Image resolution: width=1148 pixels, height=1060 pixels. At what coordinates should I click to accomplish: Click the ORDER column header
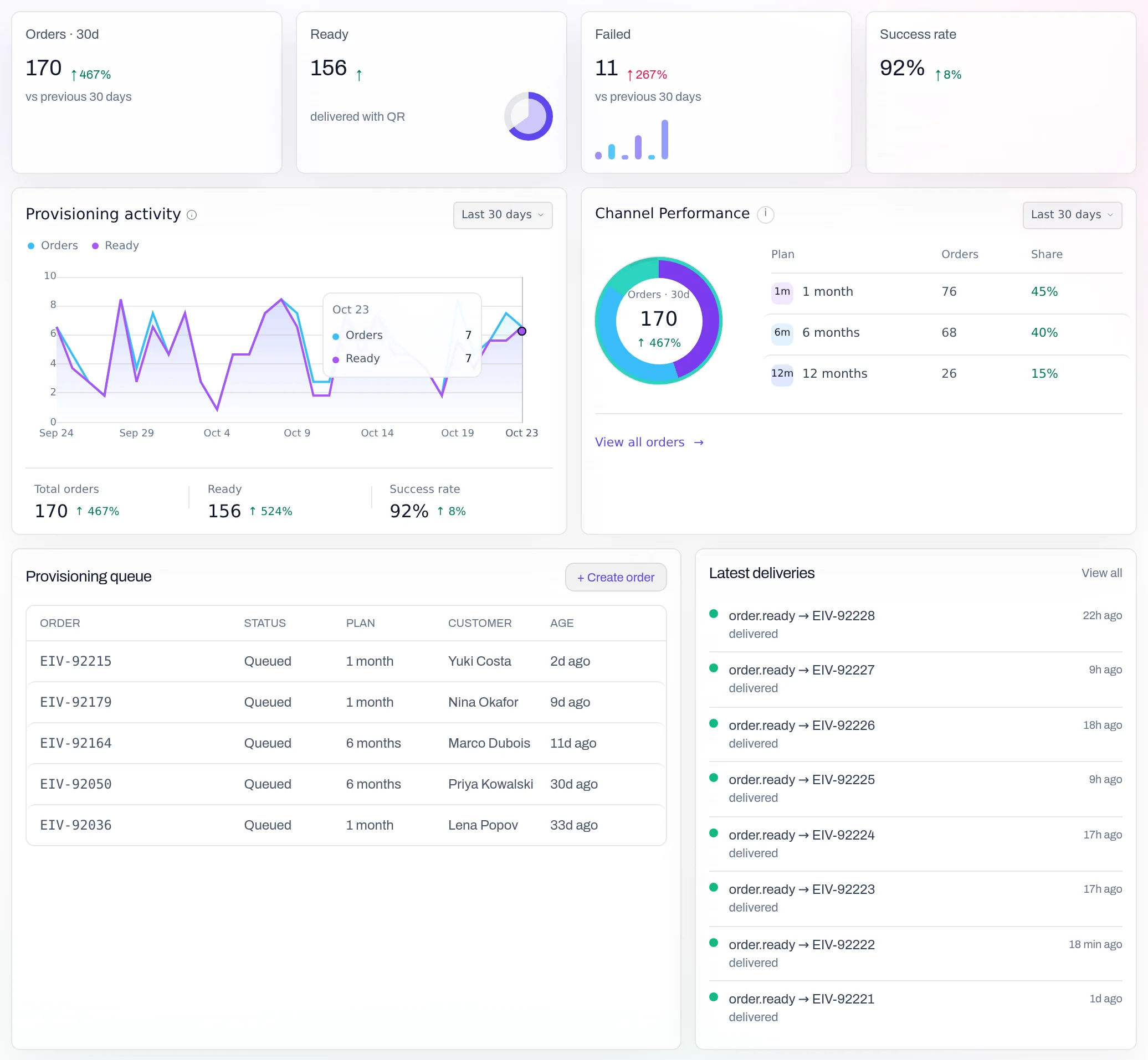(x=60, y=623)
